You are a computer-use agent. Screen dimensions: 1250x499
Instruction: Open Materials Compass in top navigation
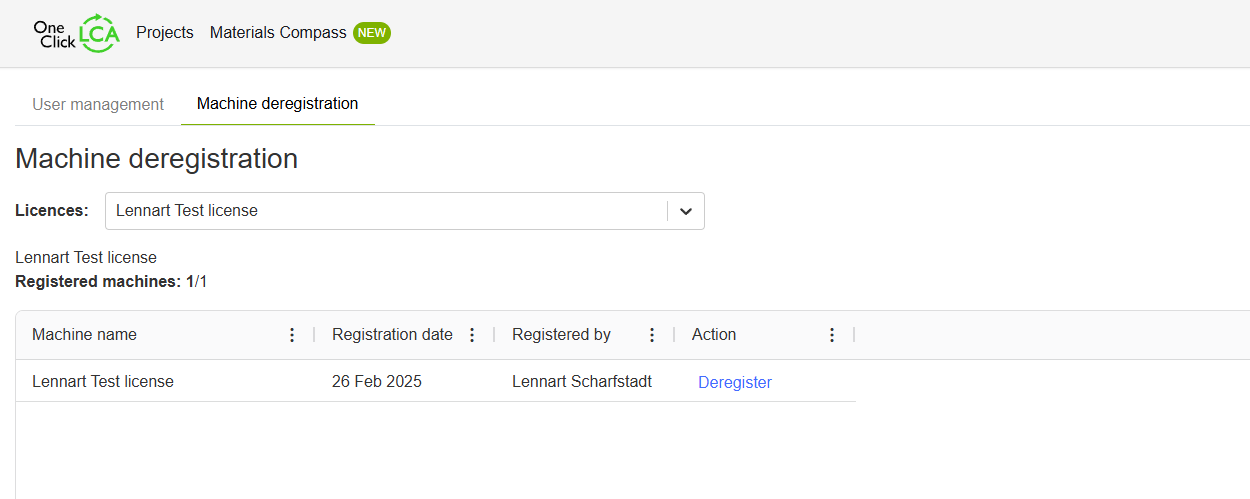[278, 33]
